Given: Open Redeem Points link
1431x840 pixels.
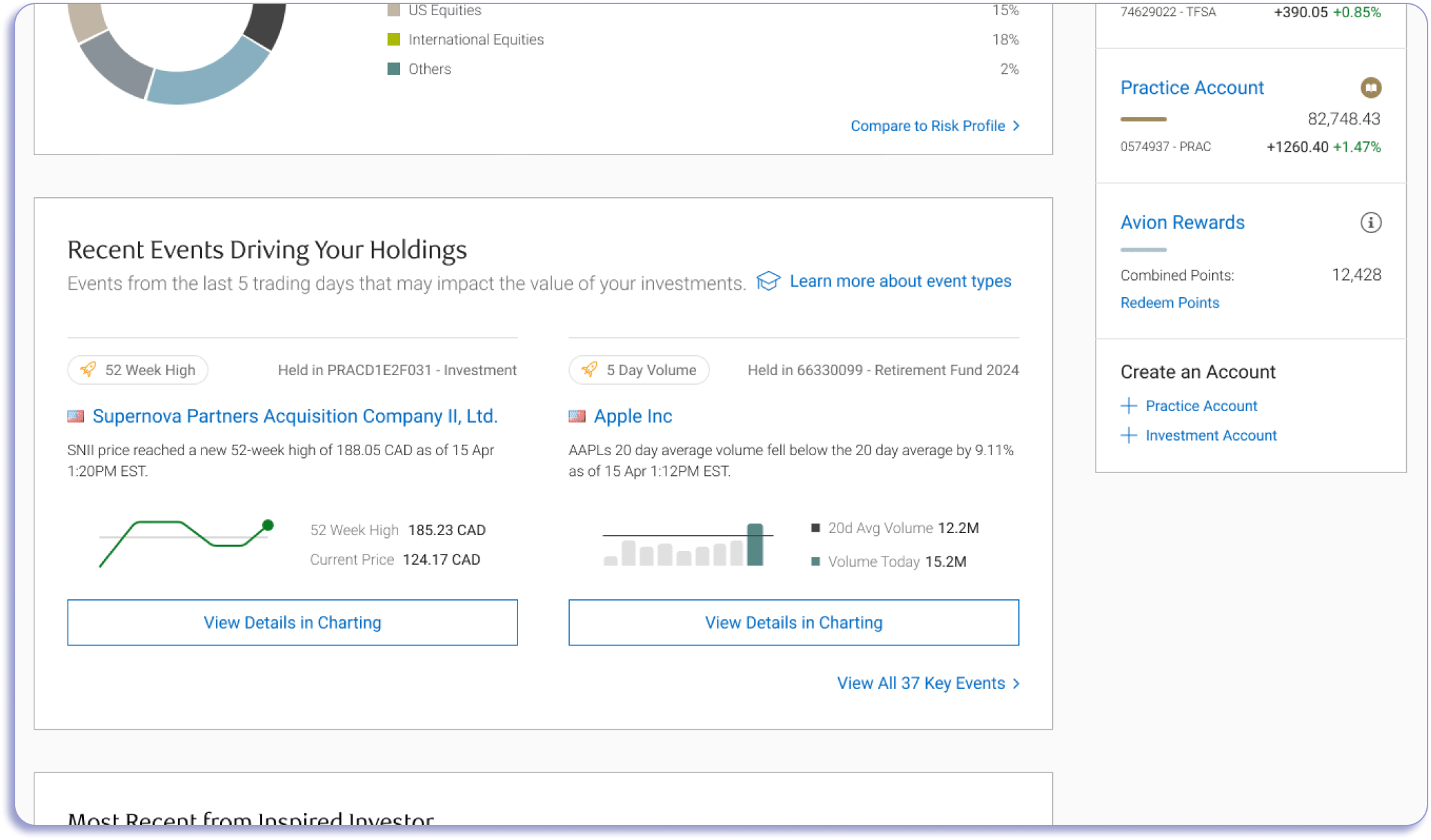Looking at the screenshot, I should tap(1170, 303).
